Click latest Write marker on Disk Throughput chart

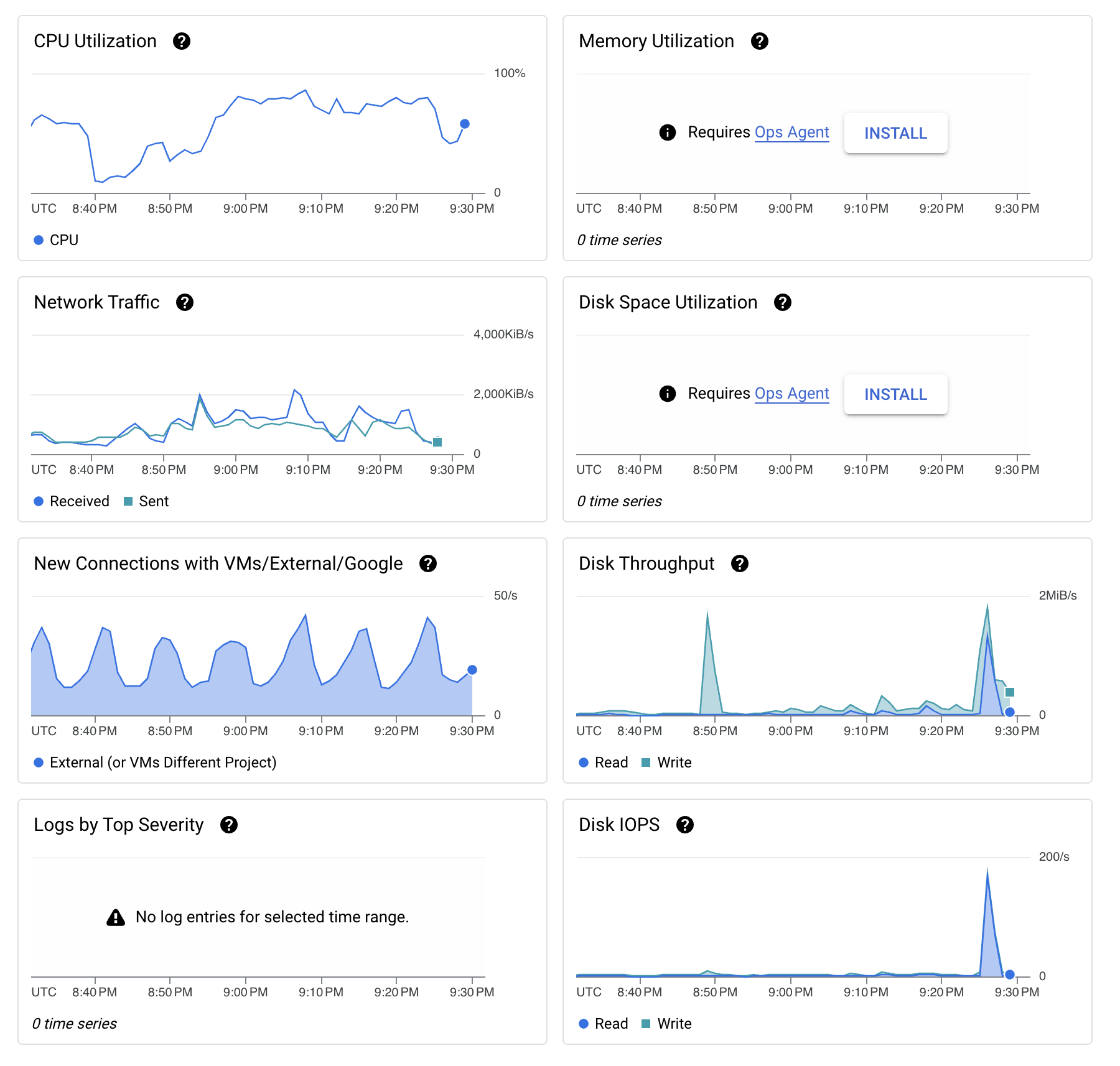pyautogui.click(x=1010, y=692)
